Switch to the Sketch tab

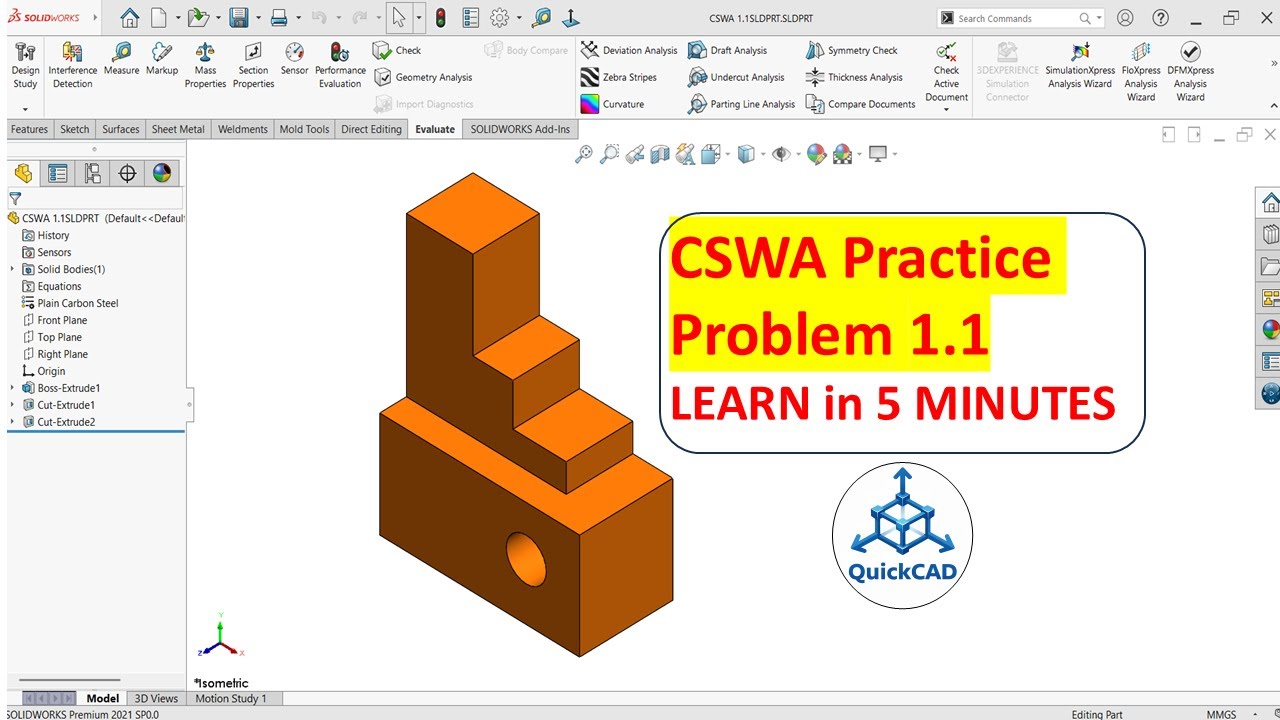[74, 129]
